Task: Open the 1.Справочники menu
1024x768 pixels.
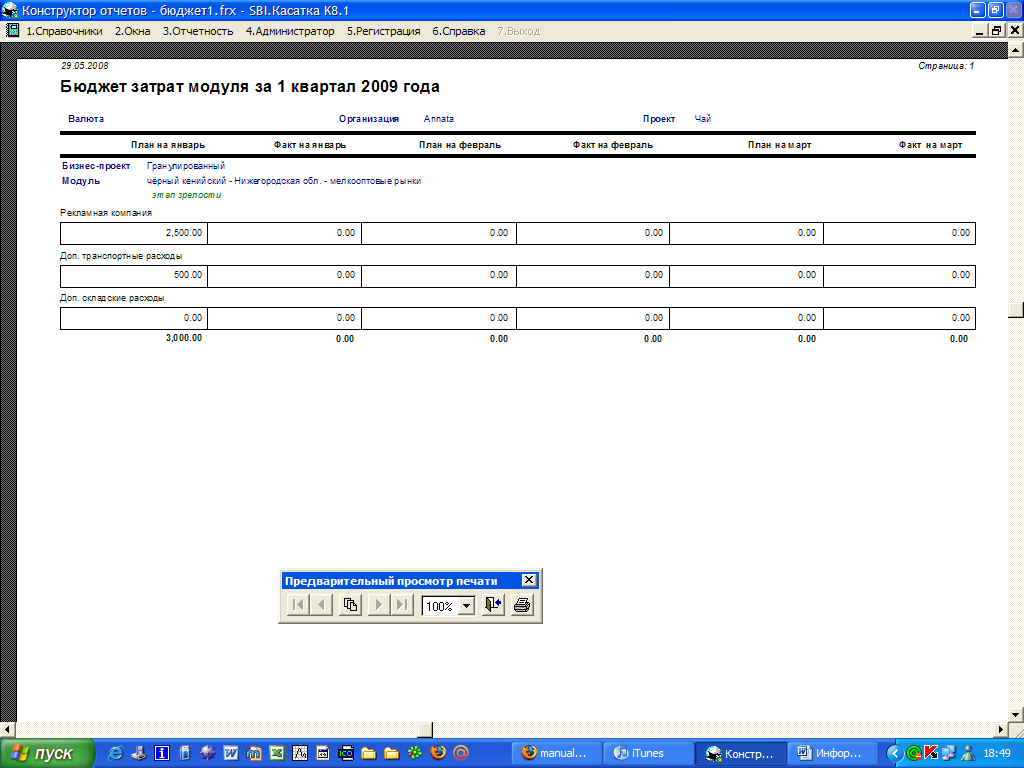Action: point(64,31)
